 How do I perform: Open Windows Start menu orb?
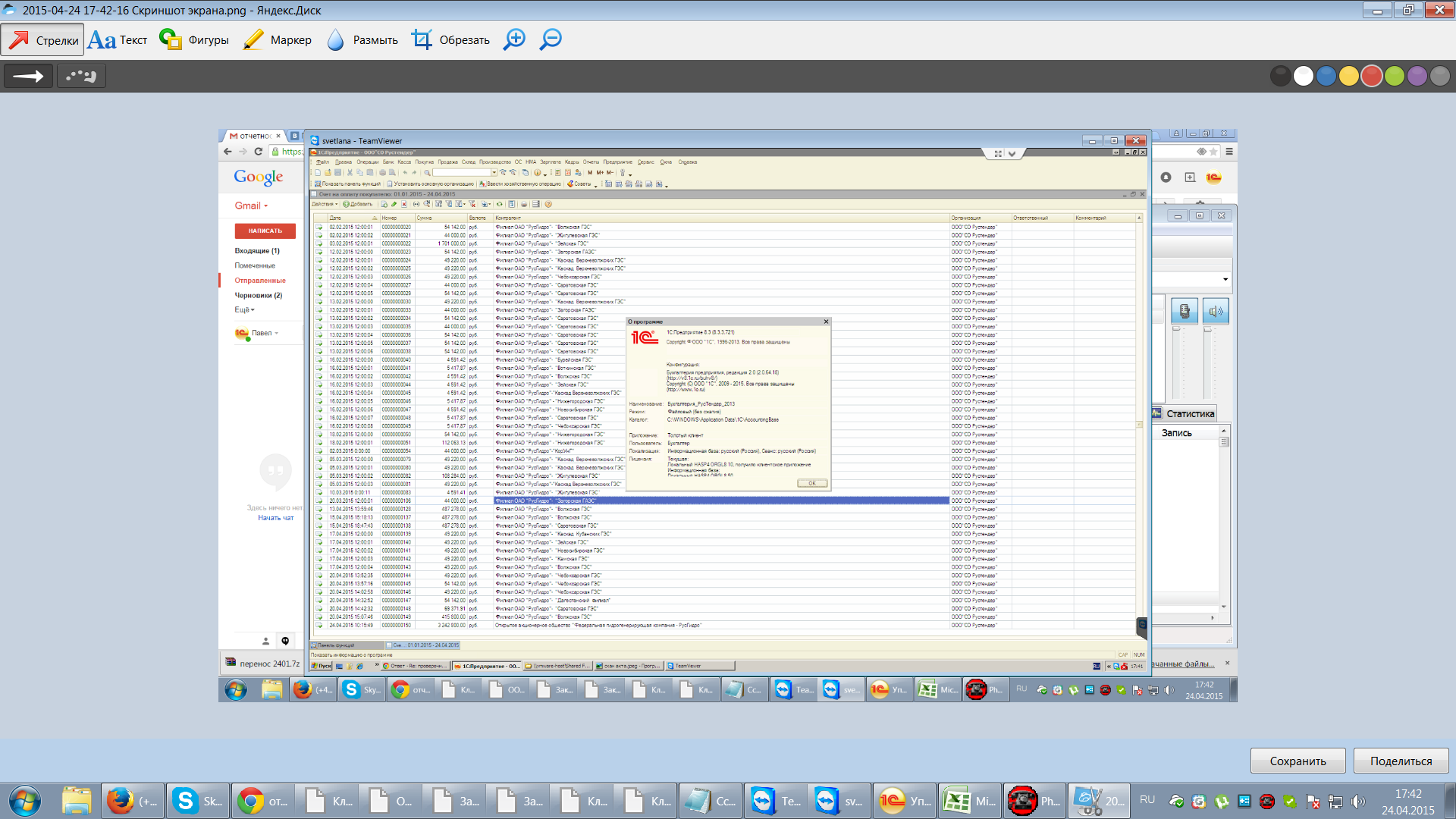[25, 801]
